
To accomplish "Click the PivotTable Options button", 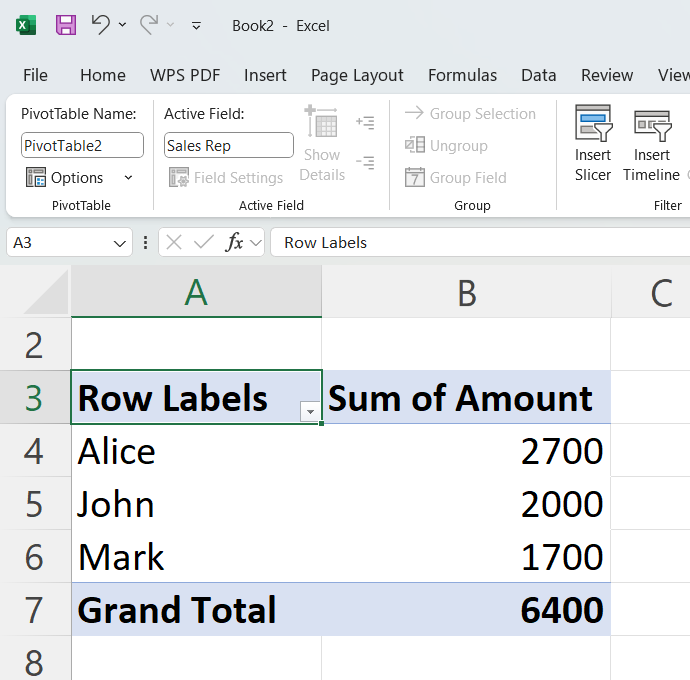I will (64, 177).
